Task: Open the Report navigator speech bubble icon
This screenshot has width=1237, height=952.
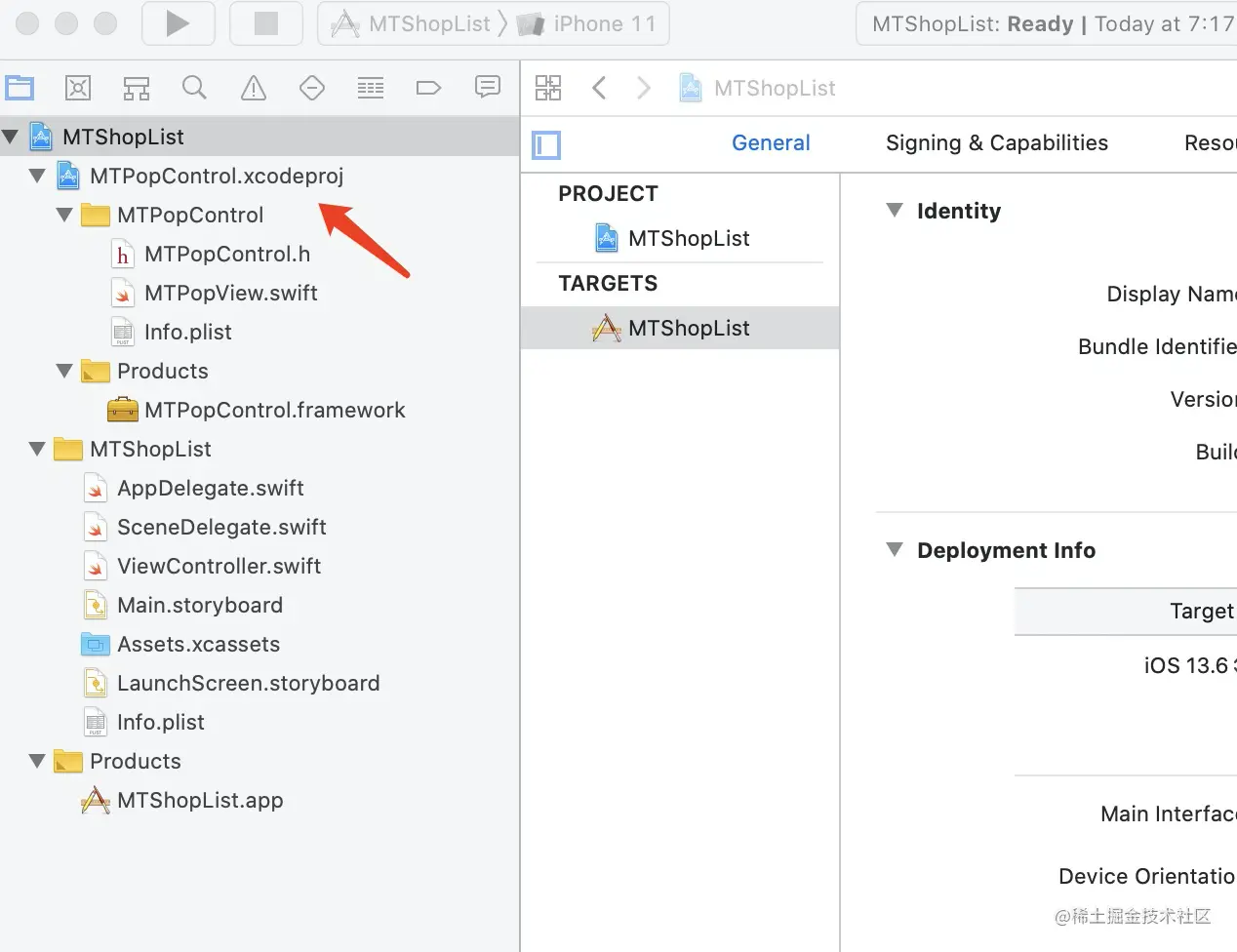Action: tap(488, 88)
